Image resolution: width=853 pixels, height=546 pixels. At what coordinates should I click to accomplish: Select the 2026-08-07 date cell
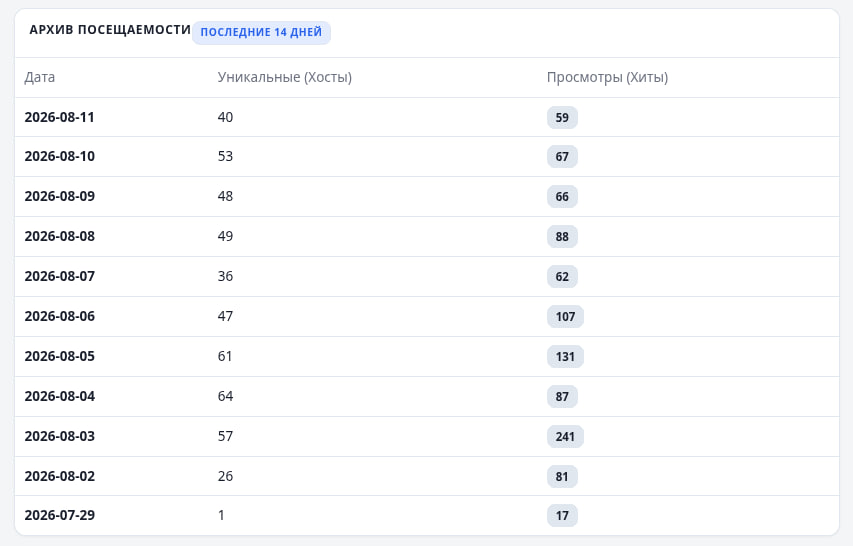pyautogui.click(x=60, y=276)
